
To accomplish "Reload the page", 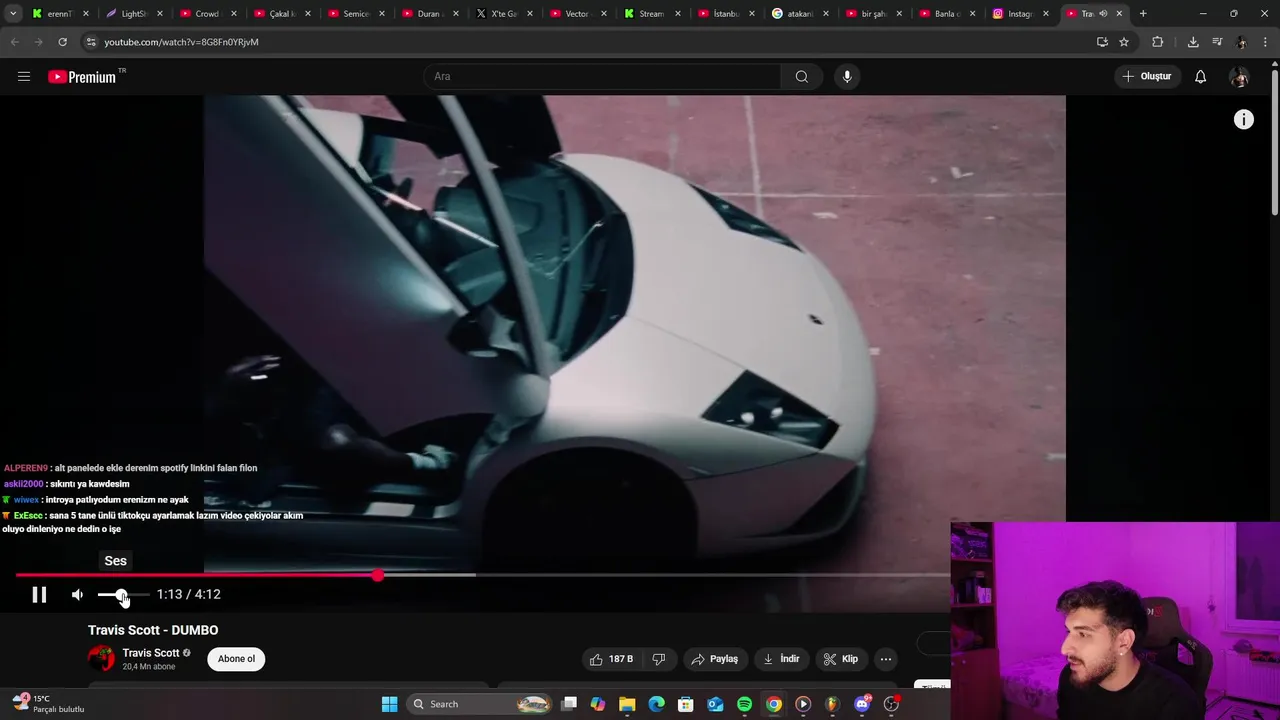I will pos(62,42).
